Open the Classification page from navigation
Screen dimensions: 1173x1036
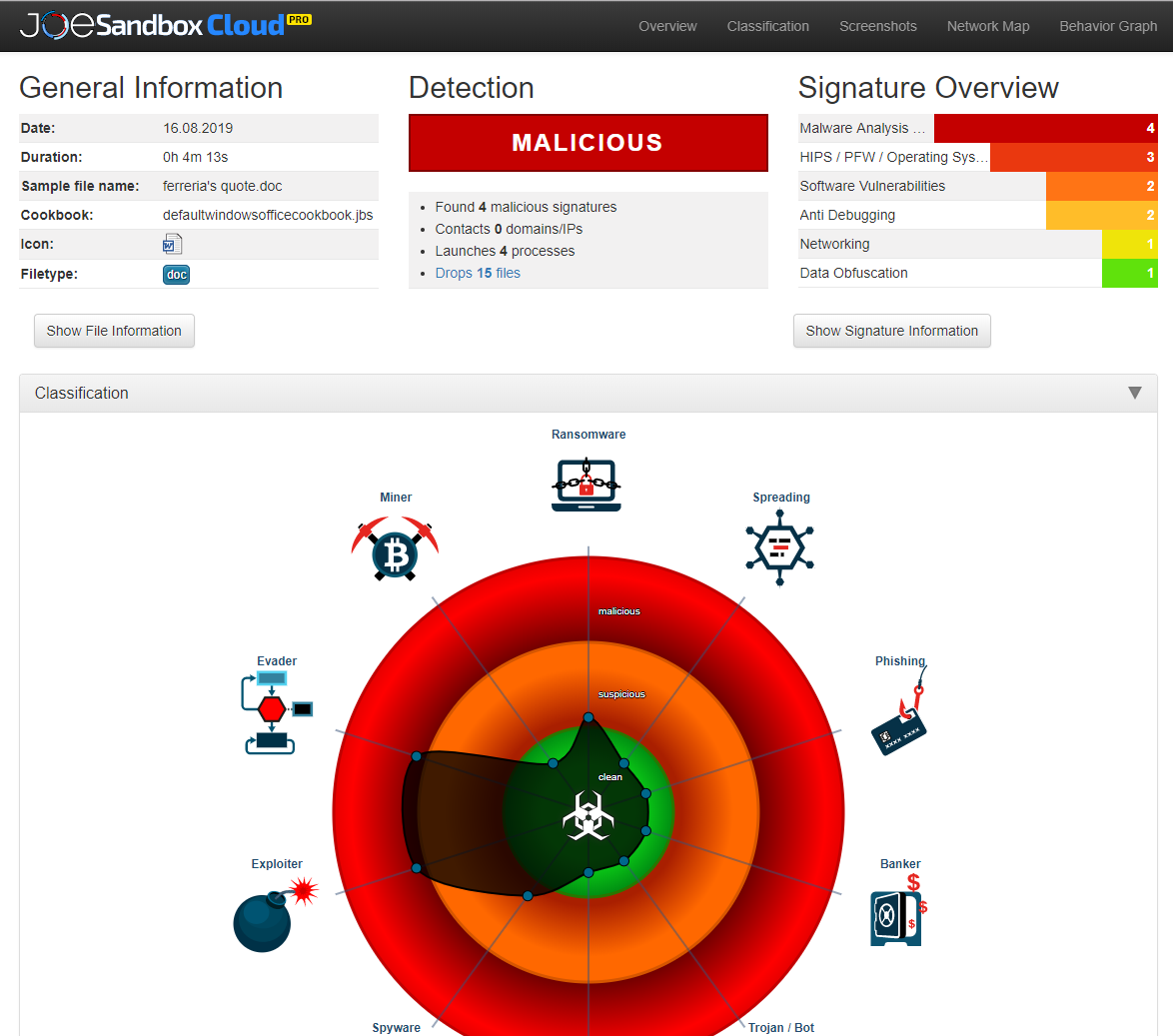pos(767,26)
